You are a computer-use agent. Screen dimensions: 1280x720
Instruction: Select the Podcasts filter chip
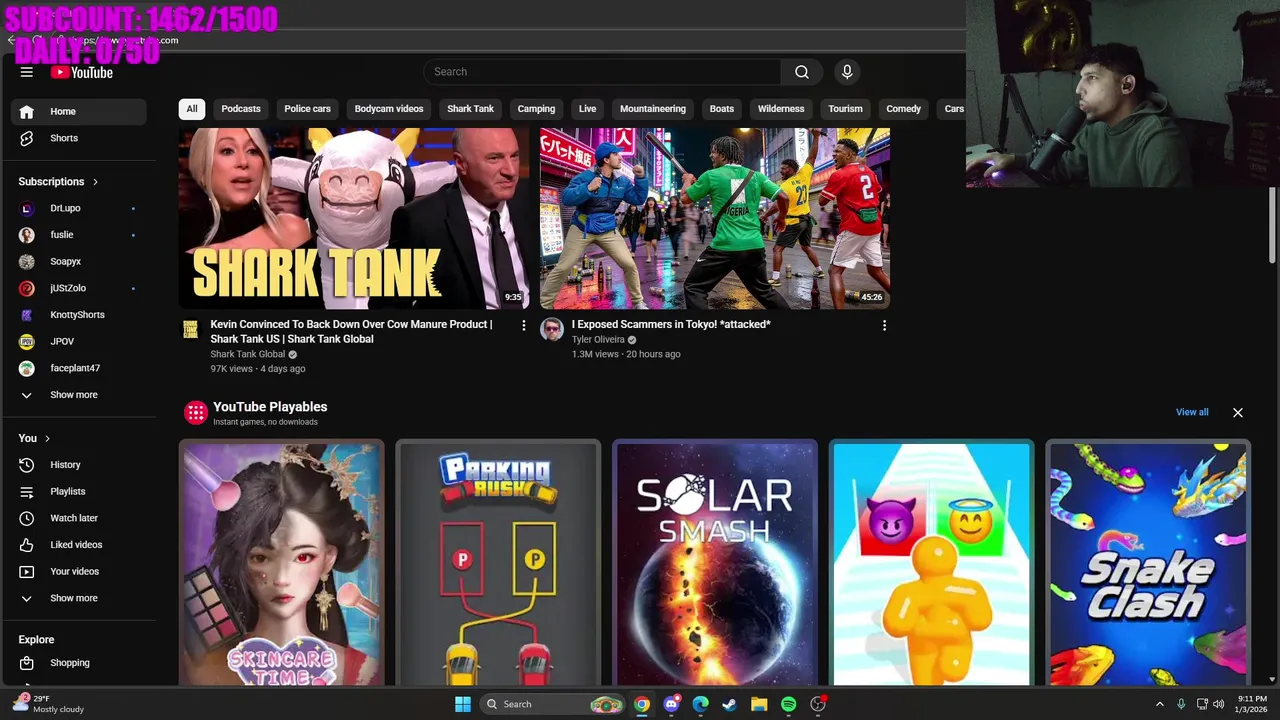click(241, 109)
